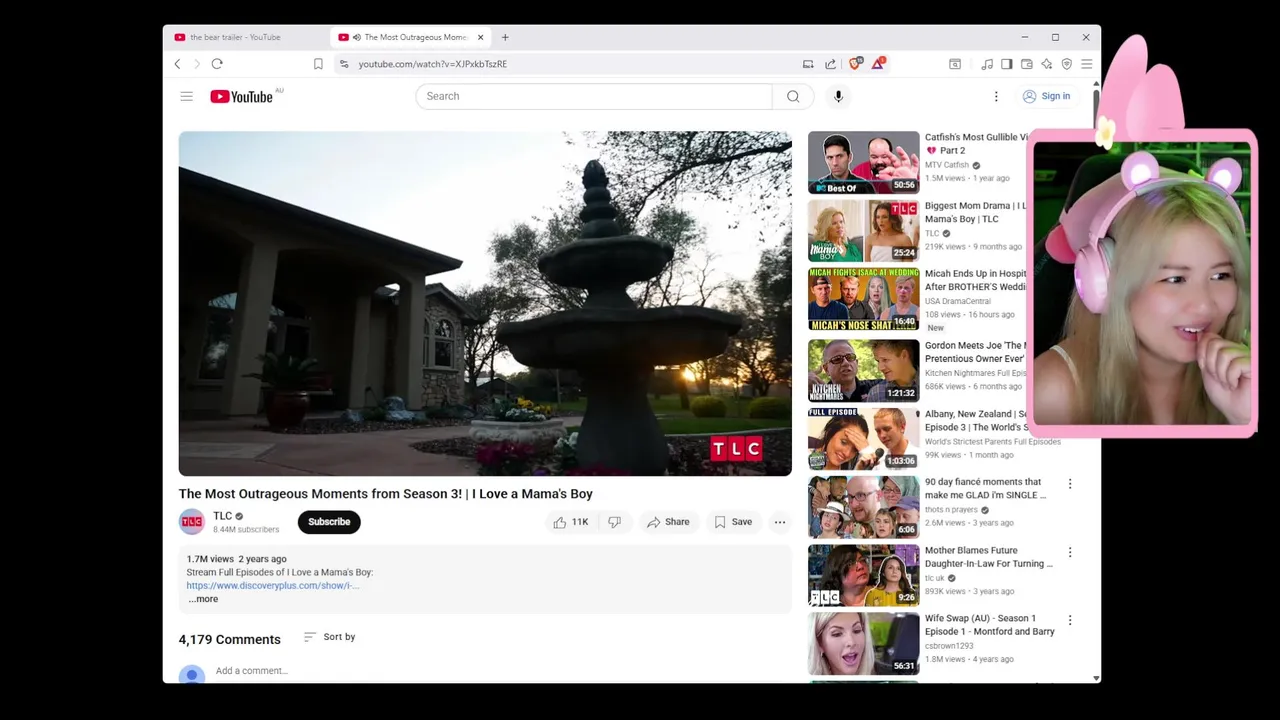The width and height of the screenshot is (1280, 720).
Task: Click 'thots n prayers' channel name
Action: click(951, 510)
